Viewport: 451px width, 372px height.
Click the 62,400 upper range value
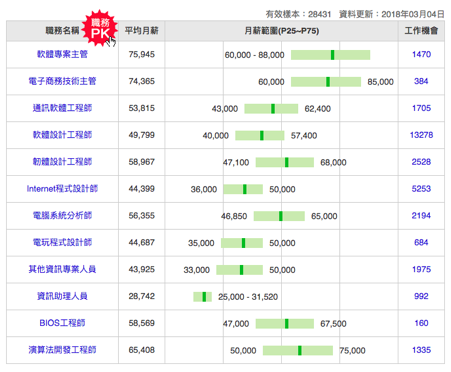coord(318,109)
